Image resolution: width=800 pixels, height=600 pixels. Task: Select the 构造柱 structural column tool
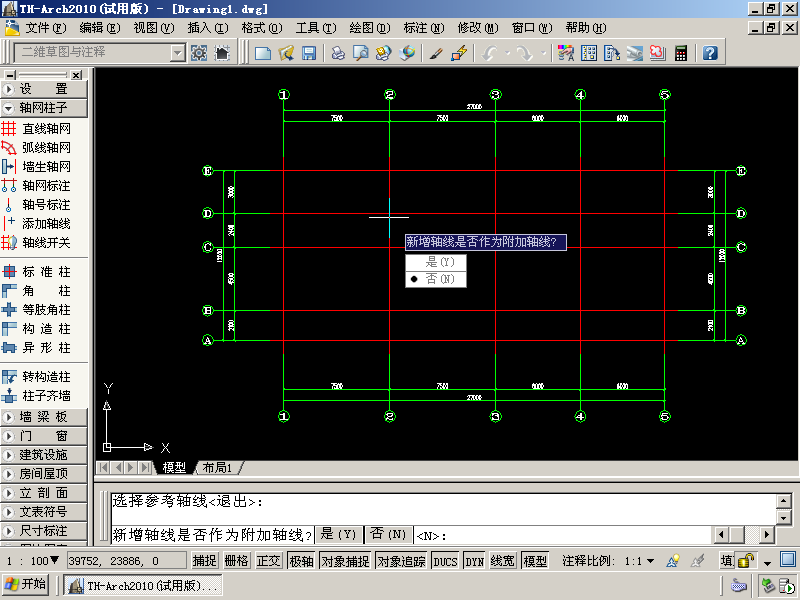point(37,329)
